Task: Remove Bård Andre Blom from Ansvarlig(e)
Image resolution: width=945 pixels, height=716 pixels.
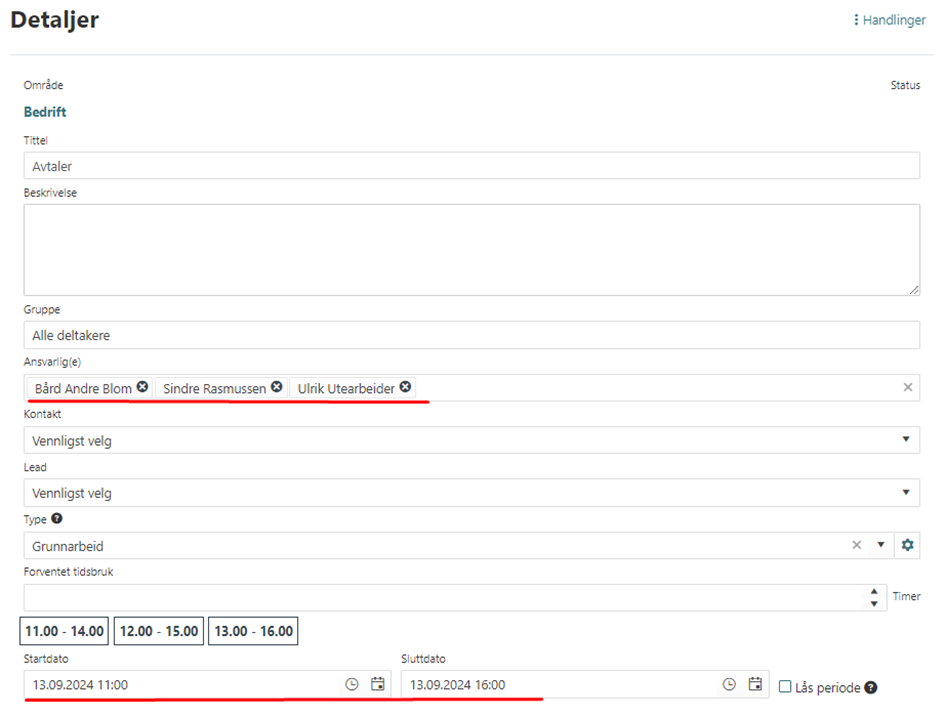Action: [143, 387]
